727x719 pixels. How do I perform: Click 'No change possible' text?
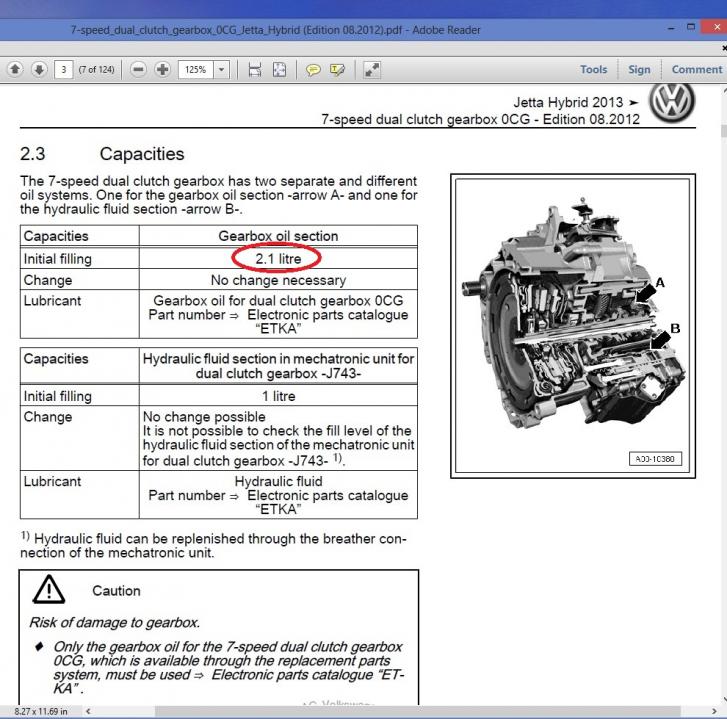(x=204, y=417)
